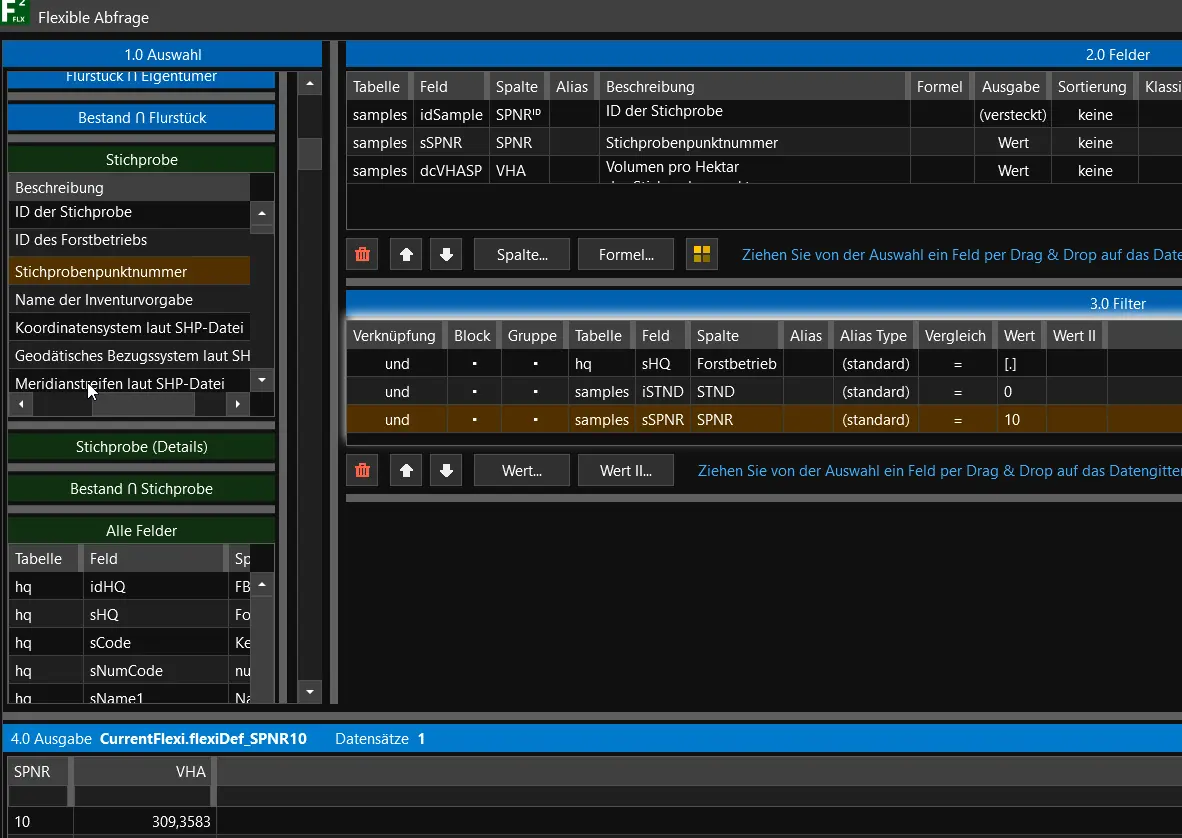Image resolution: width=1182 pixels, height=838 pixels.
Task: Open the Spalte... dialog button
Action: click(x=522, y=254)
